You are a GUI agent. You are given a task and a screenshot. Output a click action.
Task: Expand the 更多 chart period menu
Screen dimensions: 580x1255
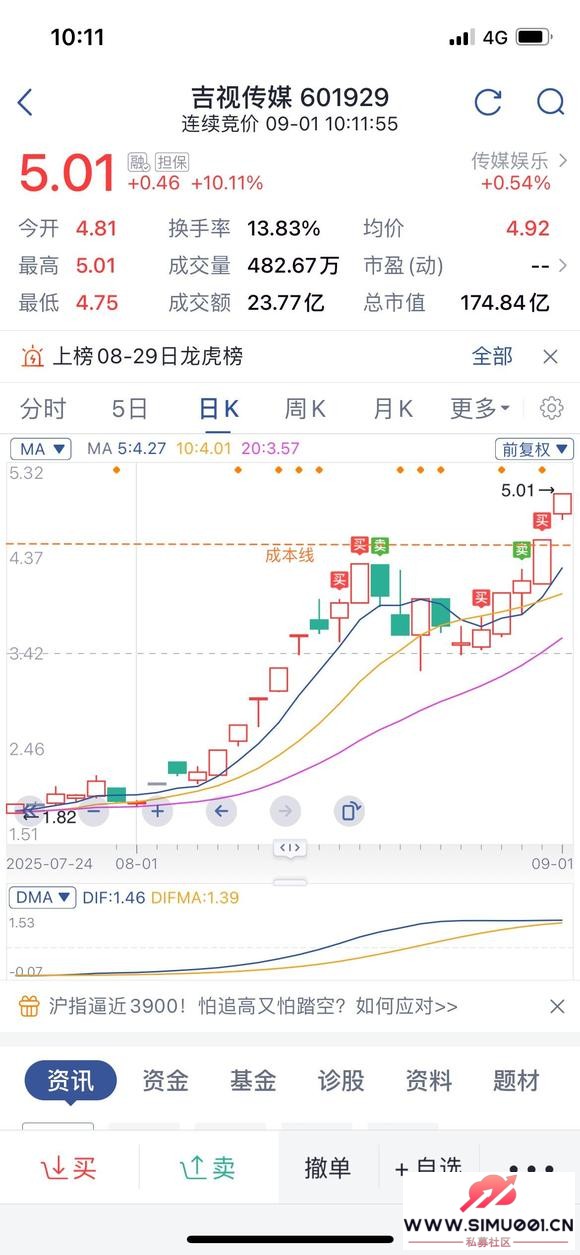tap(480, 408)
